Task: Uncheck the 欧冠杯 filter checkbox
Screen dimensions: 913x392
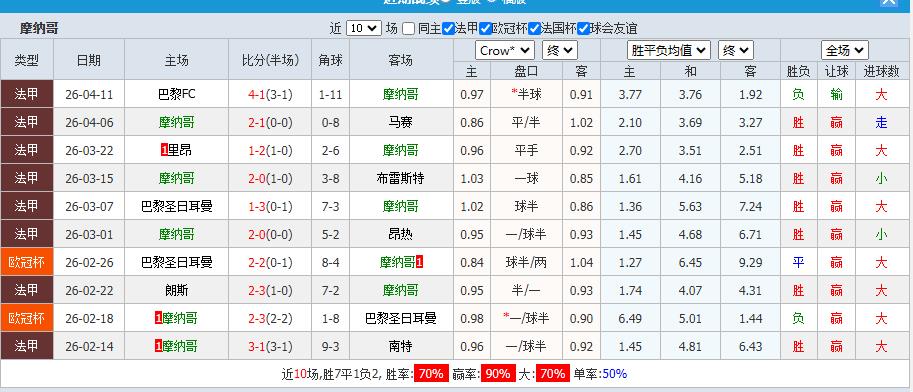Action: 485,28
